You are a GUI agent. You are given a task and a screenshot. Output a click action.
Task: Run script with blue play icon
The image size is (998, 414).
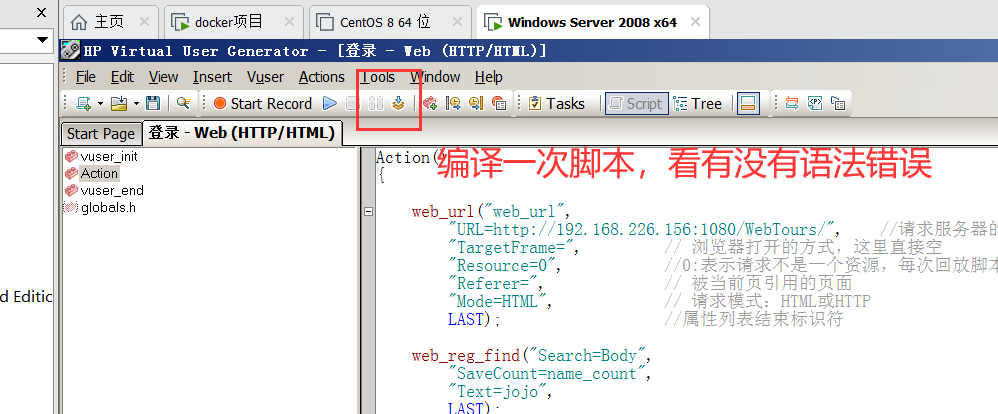330,103
